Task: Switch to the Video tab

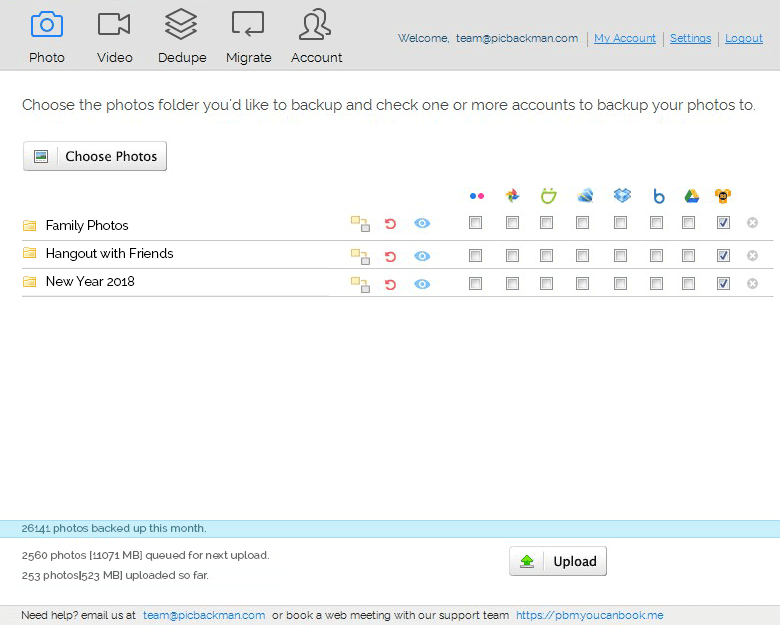Action: pos(114,38)
